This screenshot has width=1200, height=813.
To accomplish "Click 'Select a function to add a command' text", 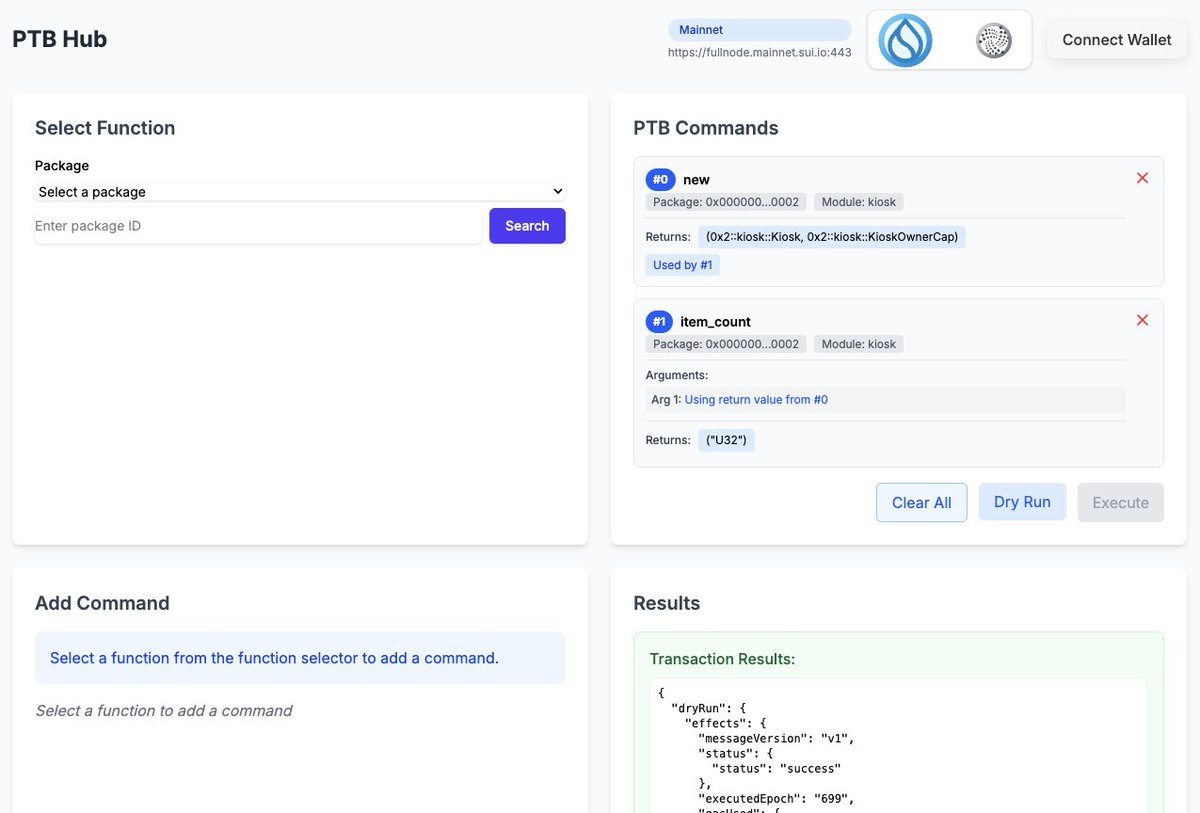I will pyautogui.click(x=164, y=711).
